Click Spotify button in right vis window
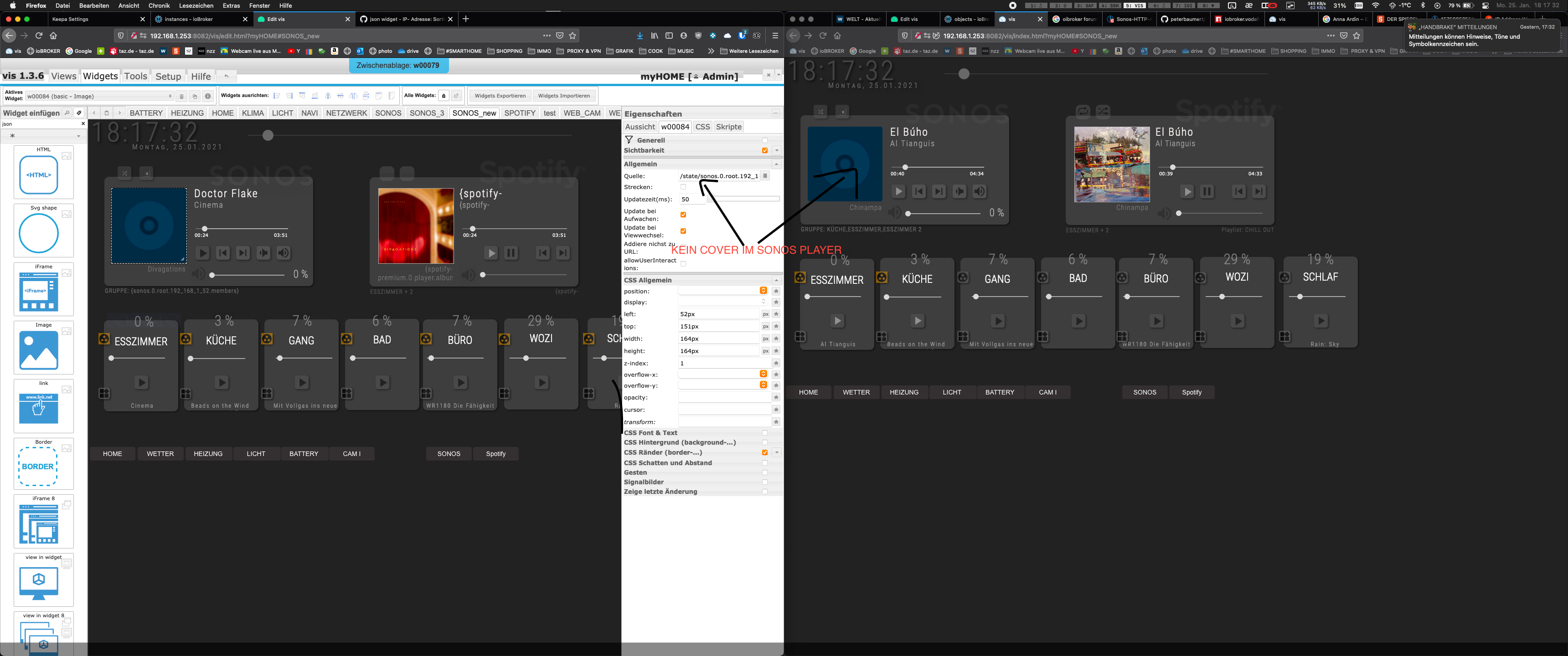This screenshot has width=1568, height=656. click(x=1191, y=393)
